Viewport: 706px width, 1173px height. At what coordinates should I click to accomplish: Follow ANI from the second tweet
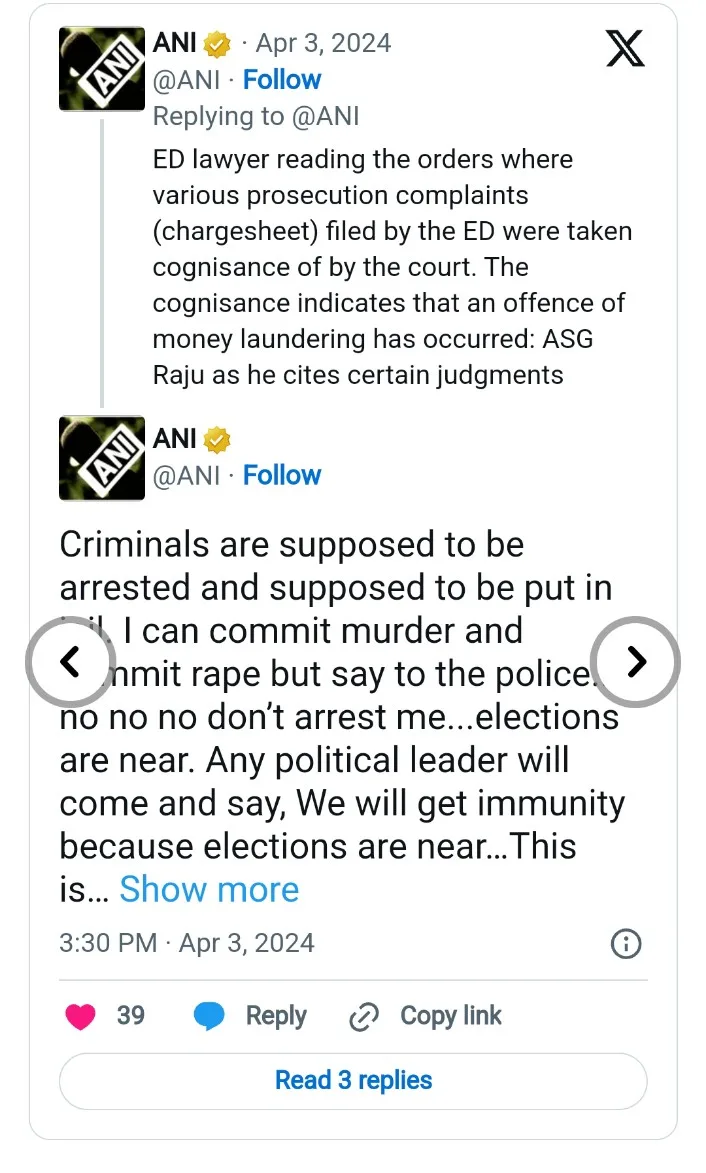coord(282,475)
